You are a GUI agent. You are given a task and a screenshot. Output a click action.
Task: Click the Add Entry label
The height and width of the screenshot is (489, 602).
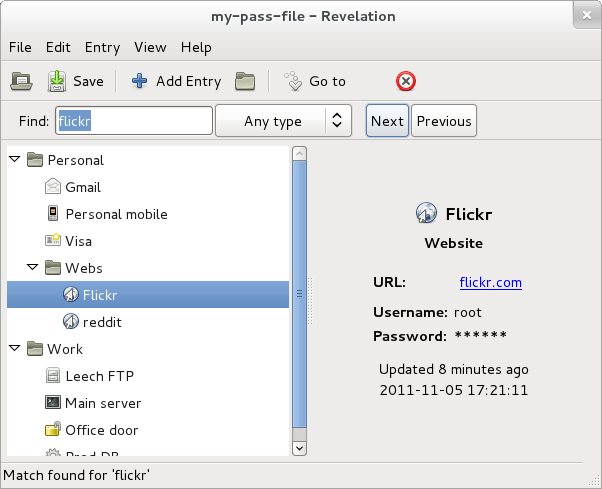coord(189,81)
